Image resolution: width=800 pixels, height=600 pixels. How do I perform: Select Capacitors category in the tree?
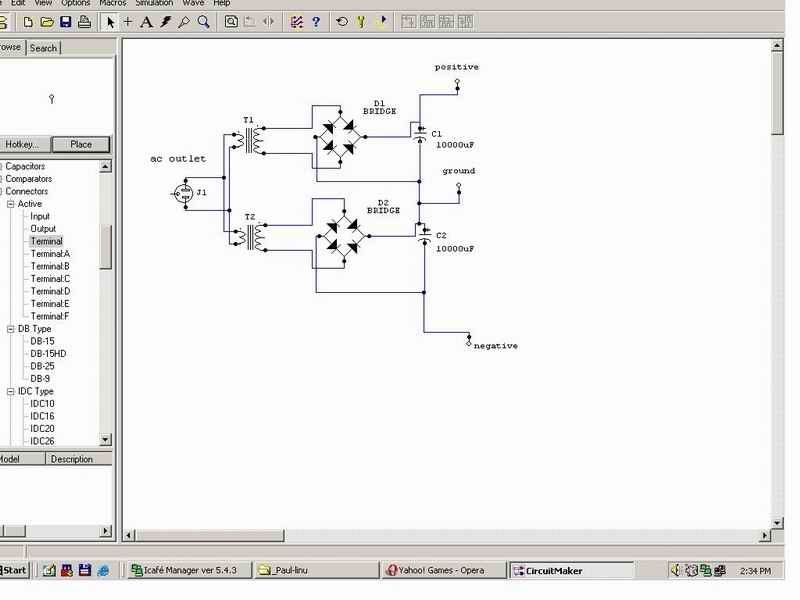25,166
